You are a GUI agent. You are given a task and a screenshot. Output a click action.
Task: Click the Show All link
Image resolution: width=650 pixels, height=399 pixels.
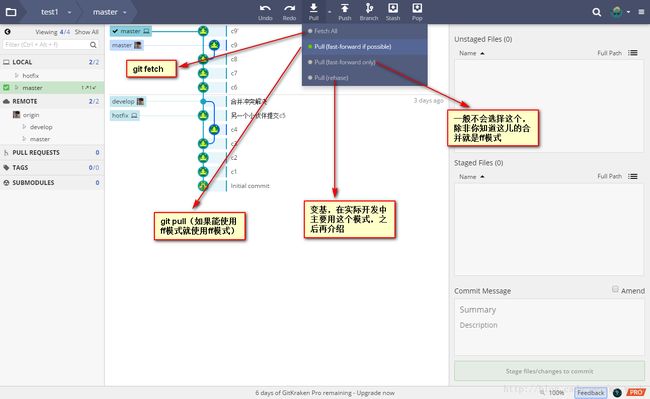(x=86, y=32)
